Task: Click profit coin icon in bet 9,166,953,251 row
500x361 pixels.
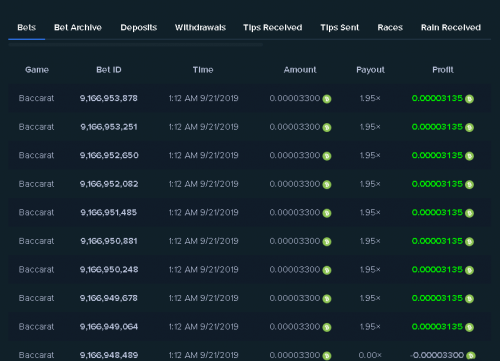Action: click(469, 128)
